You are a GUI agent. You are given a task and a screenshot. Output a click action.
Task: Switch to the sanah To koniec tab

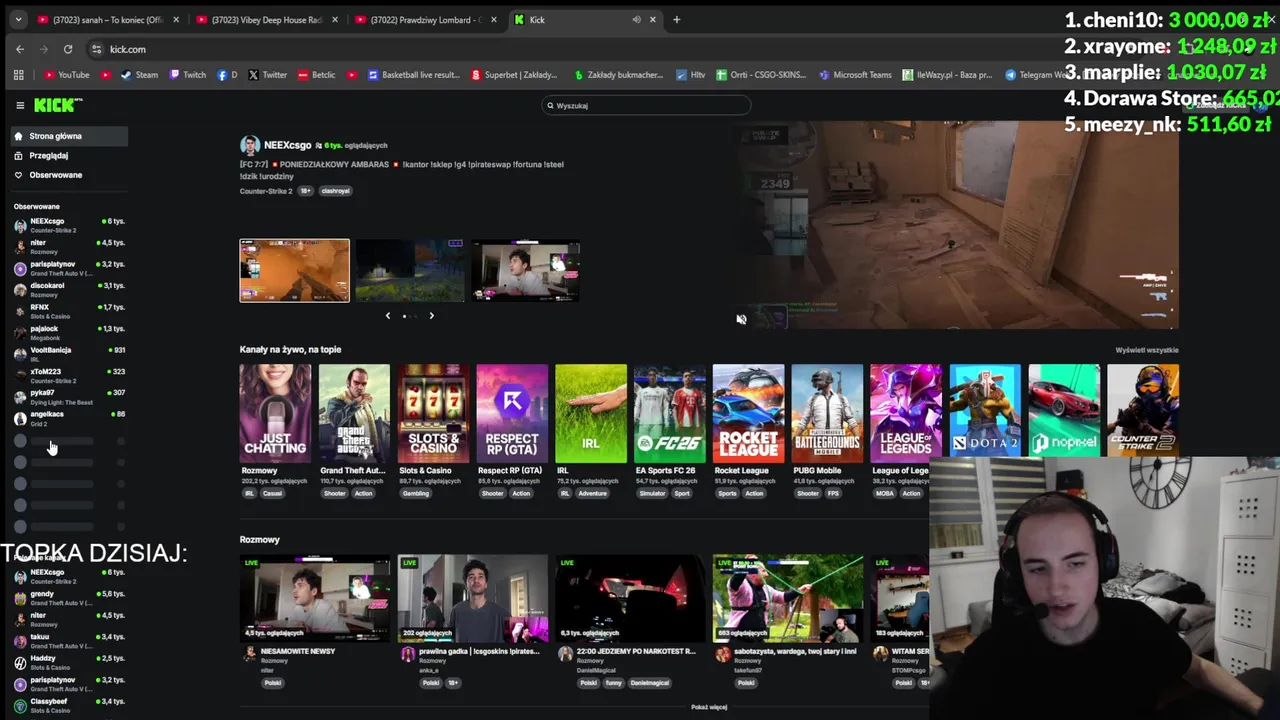pyautogui.click(x=108, y=19)
